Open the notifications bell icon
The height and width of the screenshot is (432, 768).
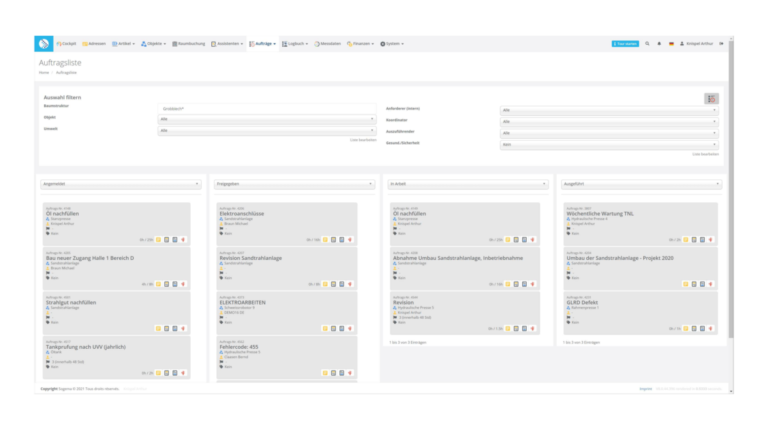pyautogui.click(x=659, y=44)
